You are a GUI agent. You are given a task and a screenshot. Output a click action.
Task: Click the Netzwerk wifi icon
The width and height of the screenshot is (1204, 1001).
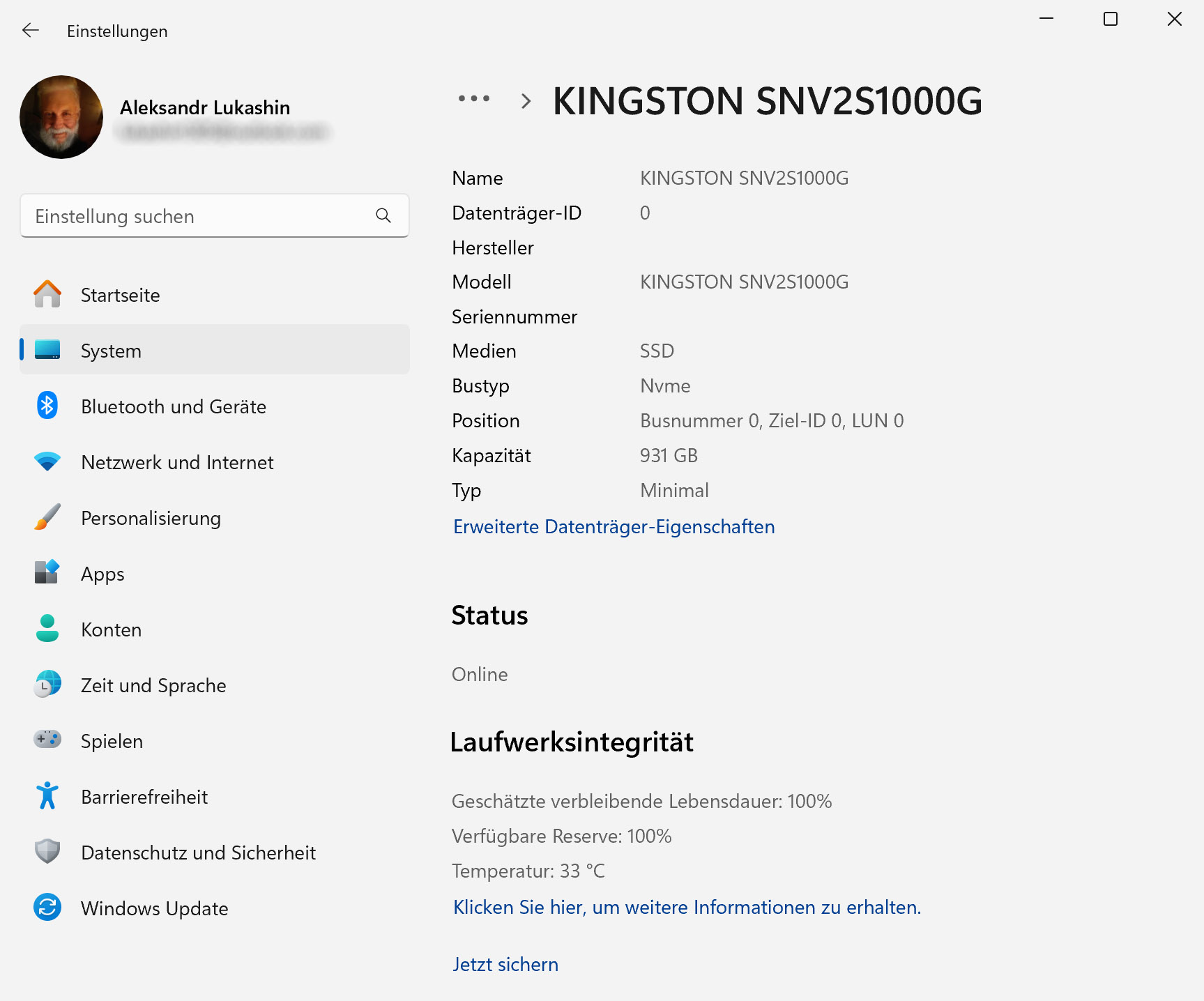coord(47,461)
